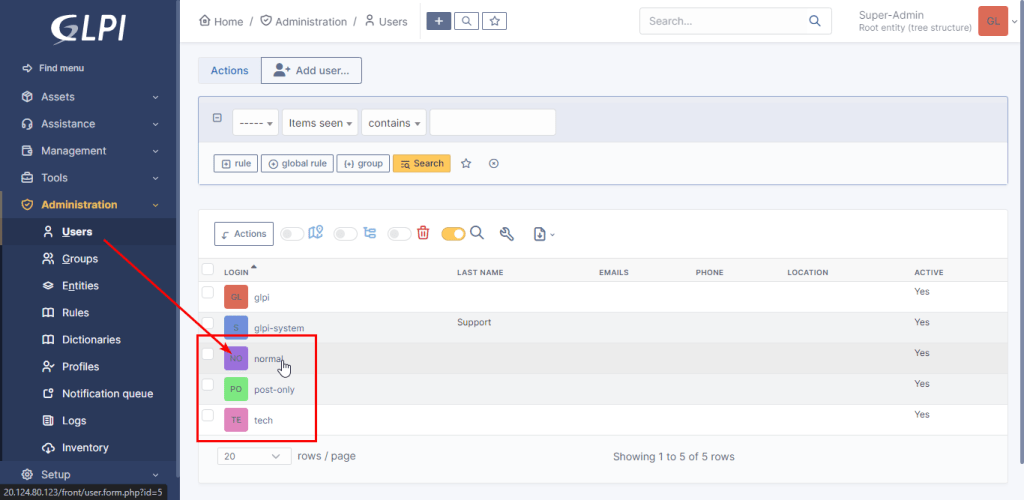Image resolution: width=1024 pixels, height=500 pixels.
Task: Open Entities in the sidebar
Action: click(x=80, y=286)
